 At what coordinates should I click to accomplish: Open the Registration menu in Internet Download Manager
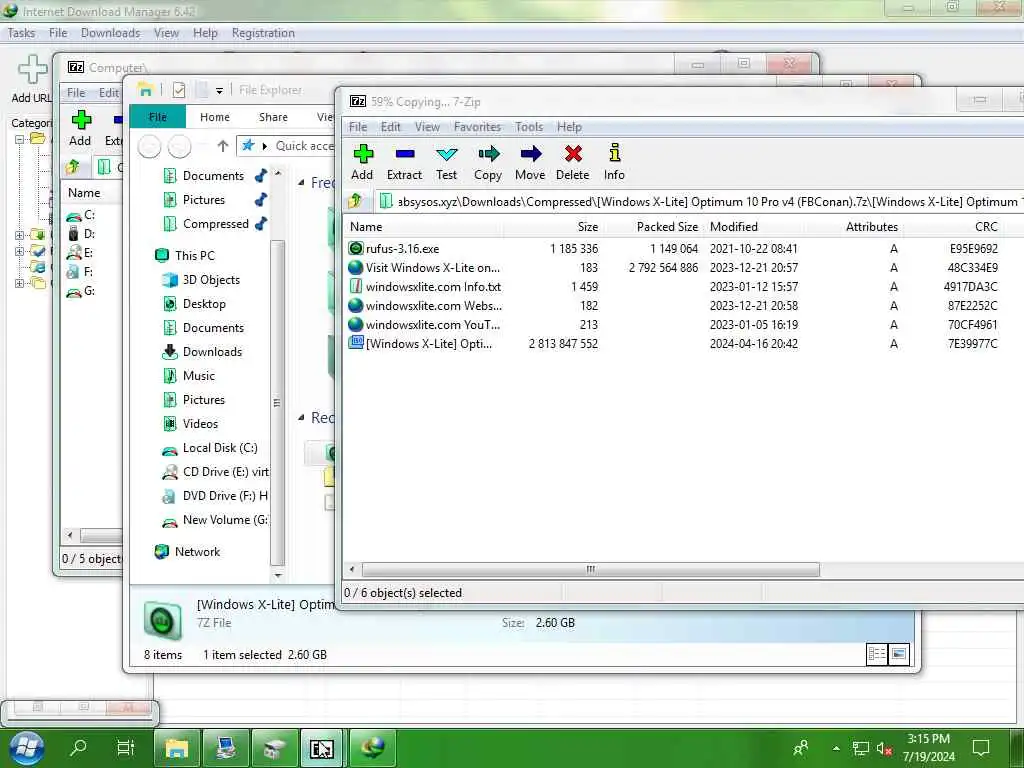[x=263, y=33]
